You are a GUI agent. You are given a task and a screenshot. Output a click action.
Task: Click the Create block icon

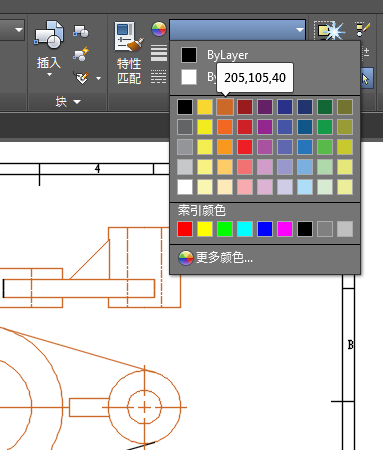[81, 31]
